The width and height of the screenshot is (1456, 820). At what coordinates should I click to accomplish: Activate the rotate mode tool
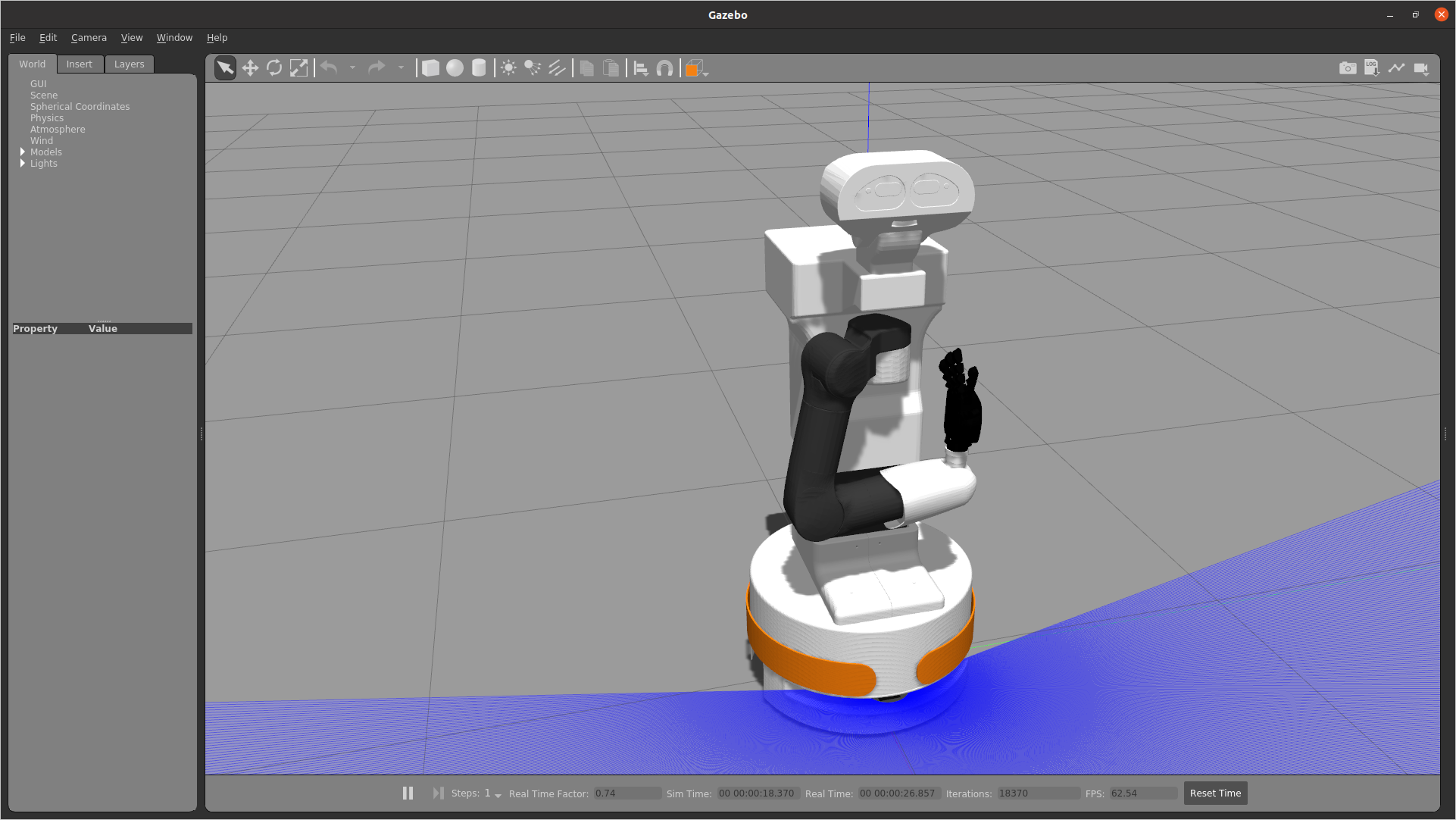pyautogui.click(x=274, y=68)
